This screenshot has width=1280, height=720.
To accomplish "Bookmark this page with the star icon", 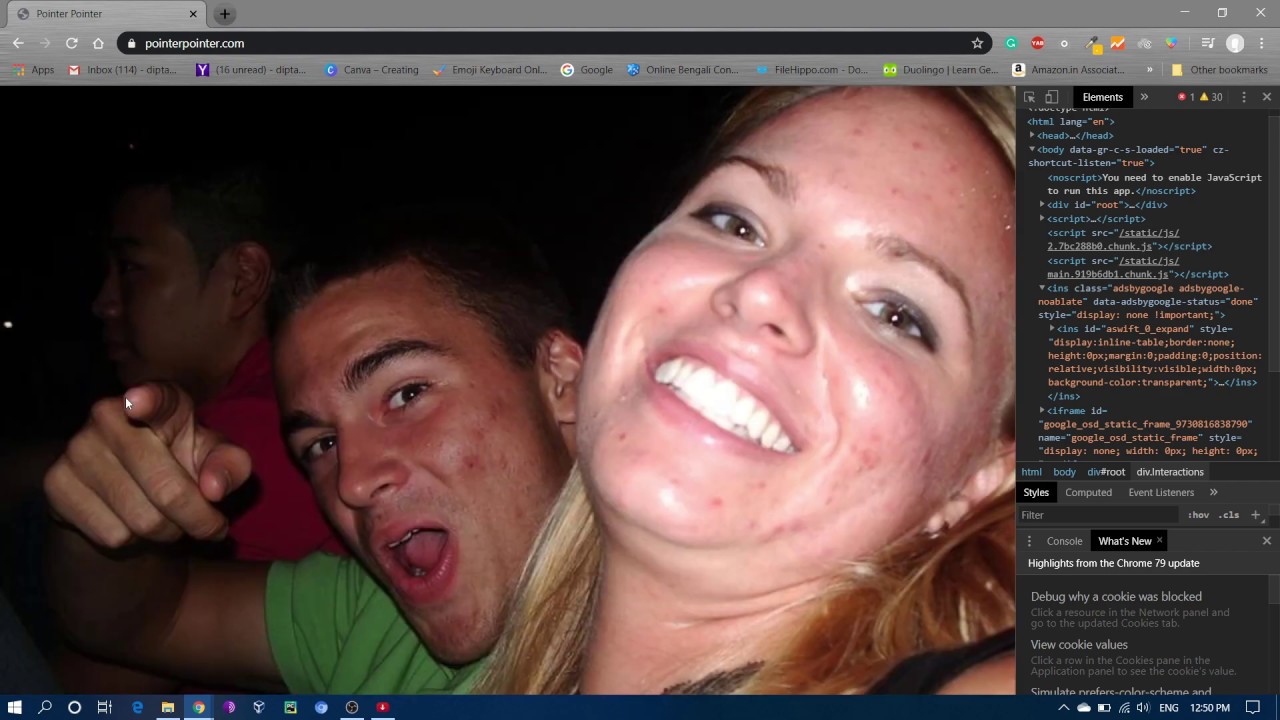I will click(977, 43).
